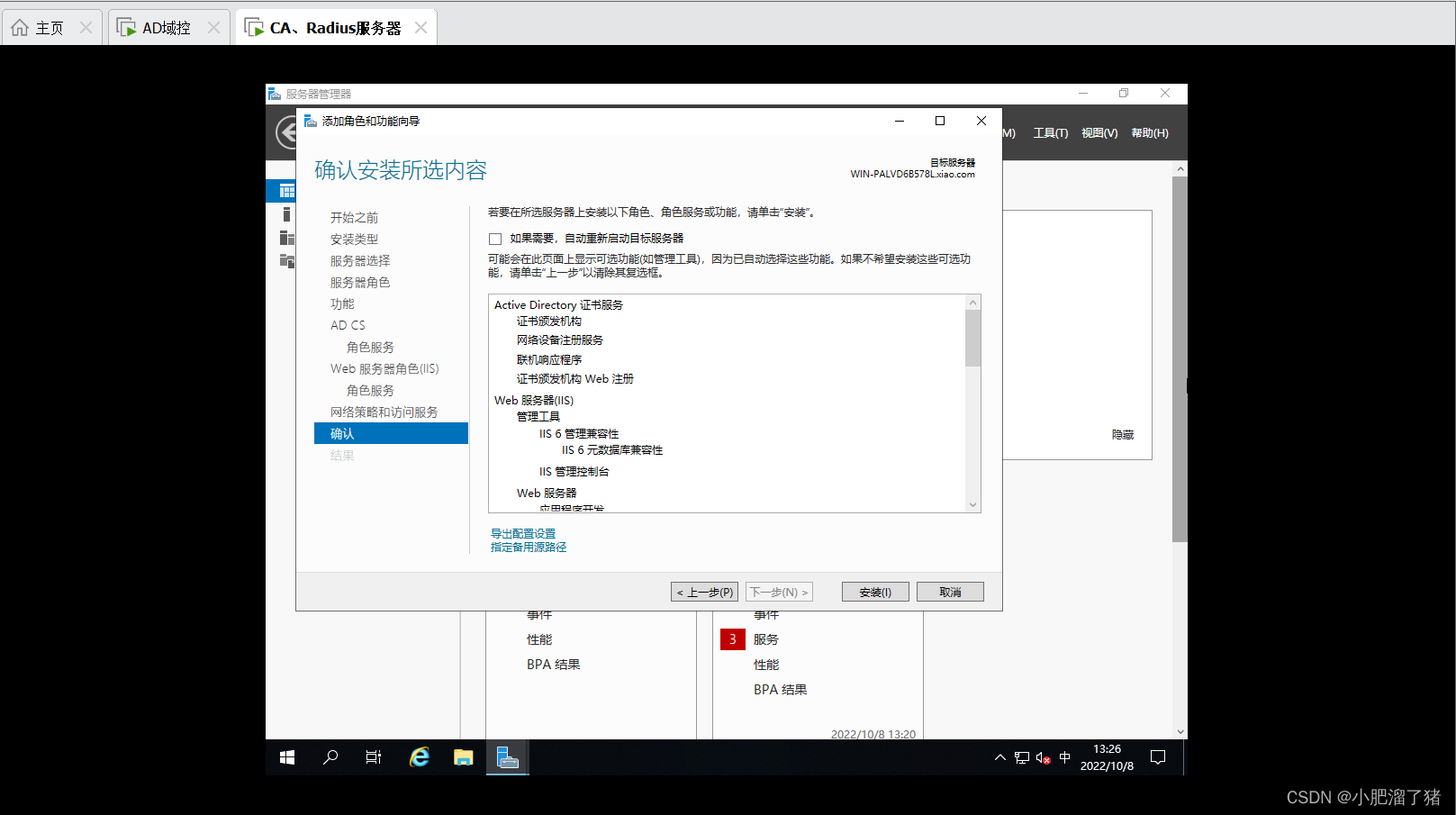Image resolution: width=1456 pixels, height=815 pixels.
Task: Open taskbar search
Action: point(330,758)
